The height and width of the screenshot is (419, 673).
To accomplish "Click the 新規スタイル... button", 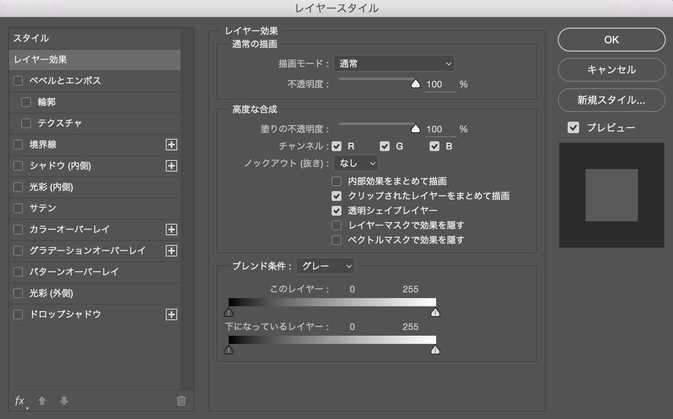I will [611, 100].
